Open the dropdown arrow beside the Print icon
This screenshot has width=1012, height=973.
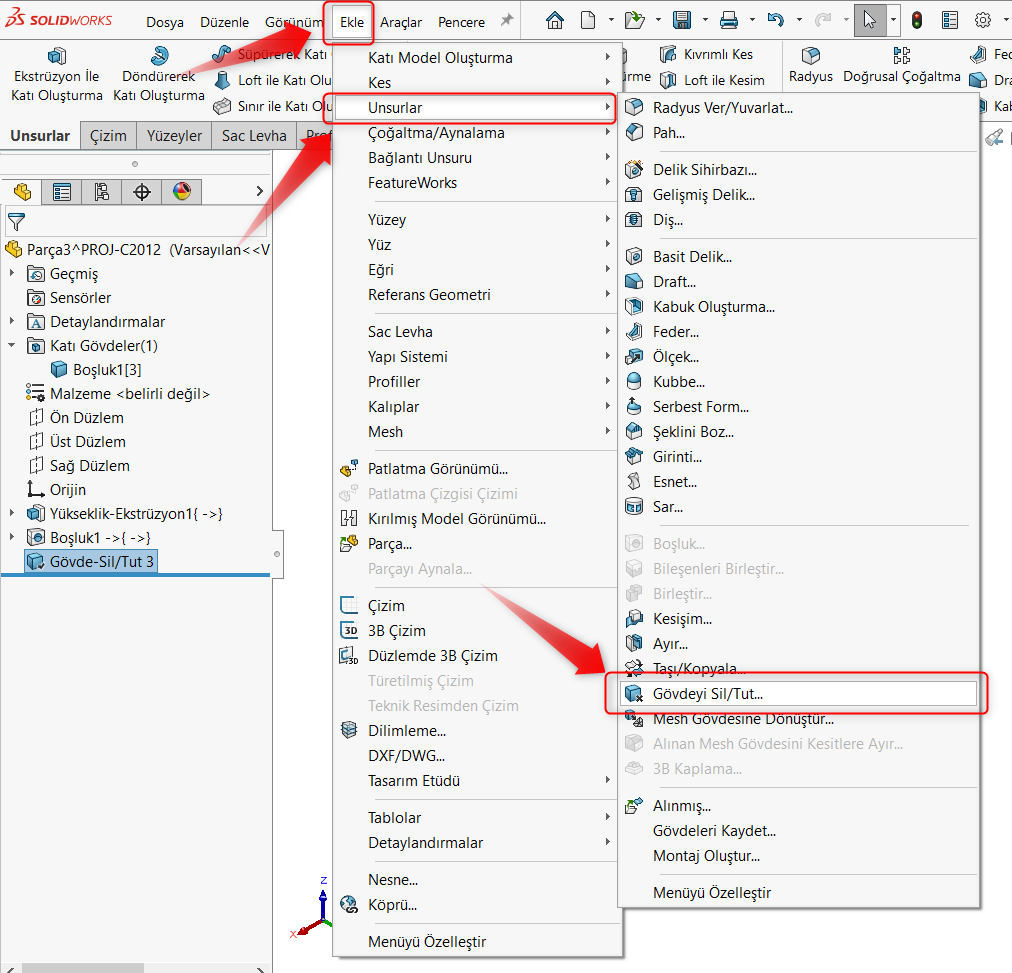pos(752,21)
